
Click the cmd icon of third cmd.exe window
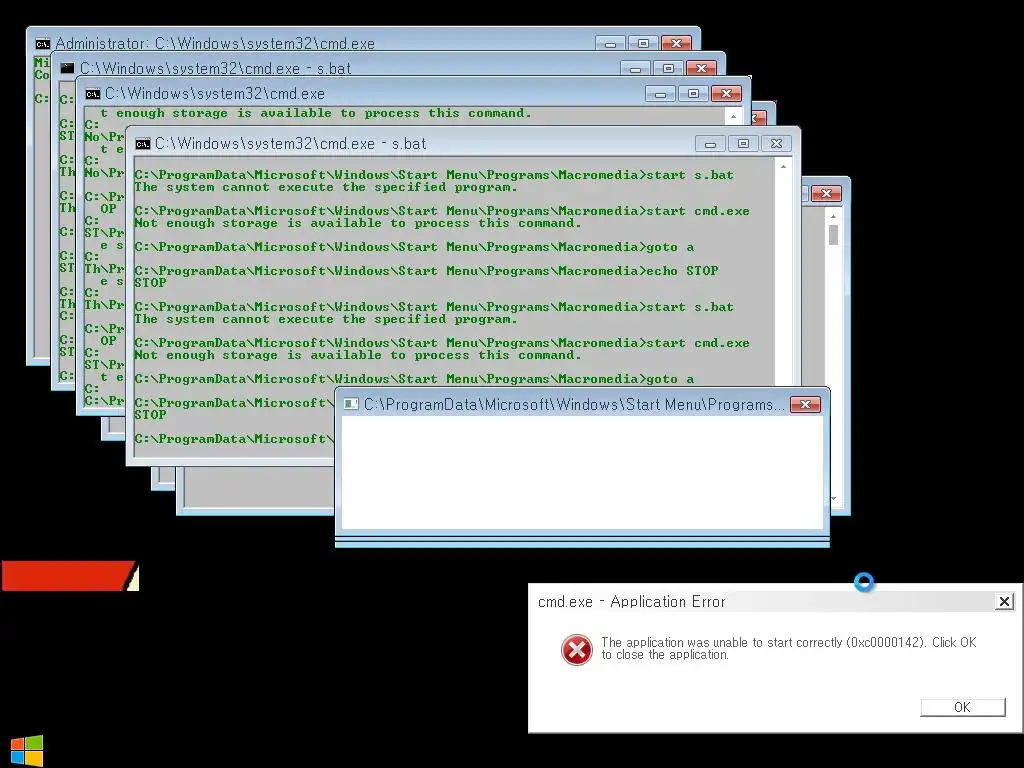[x=93, y=94]
